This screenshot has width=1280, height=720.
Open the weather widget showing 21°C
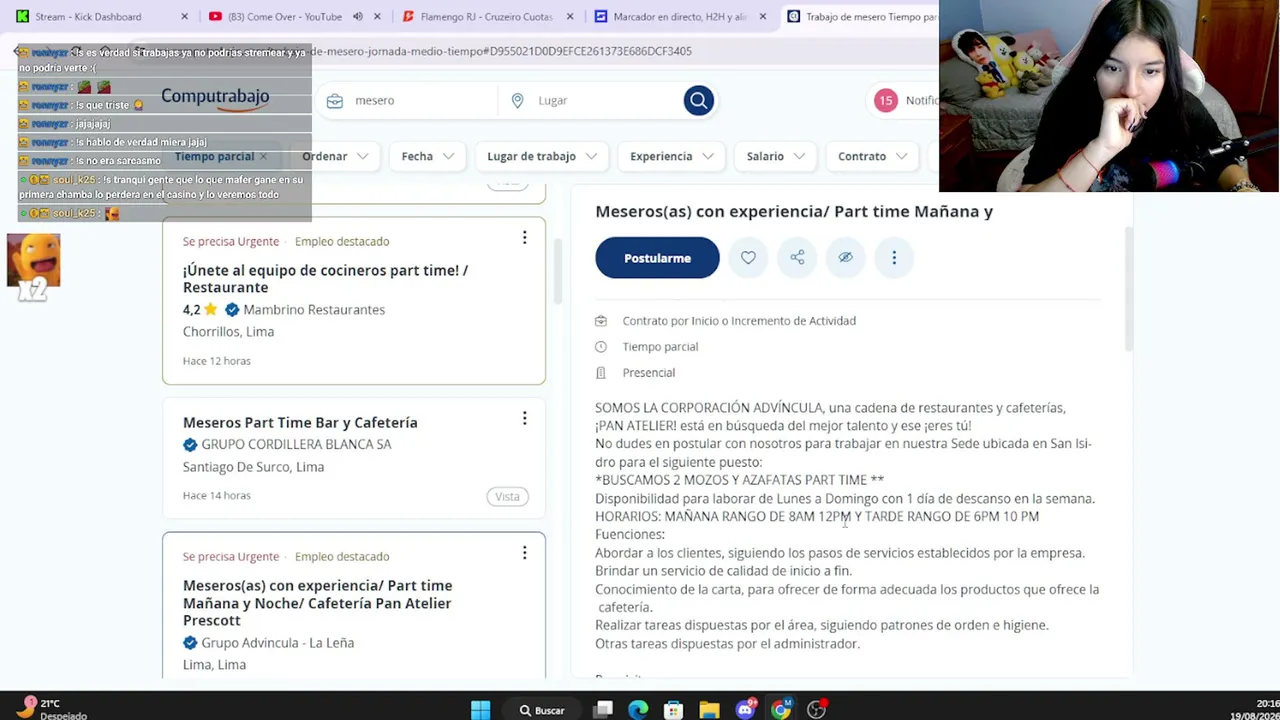tap(48, 709)
